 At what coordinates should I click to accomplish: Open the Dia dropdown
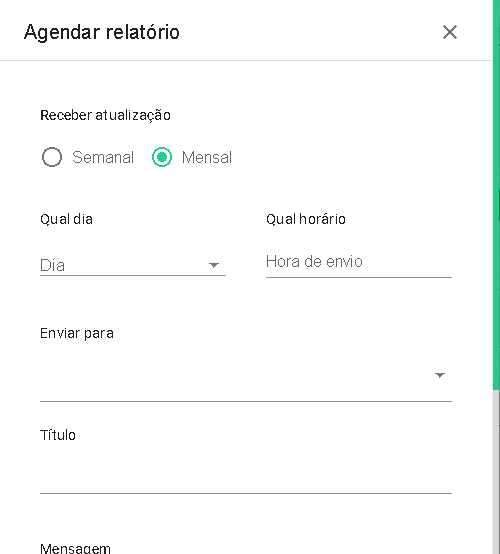pyautogui.click(x=133, y=265)
